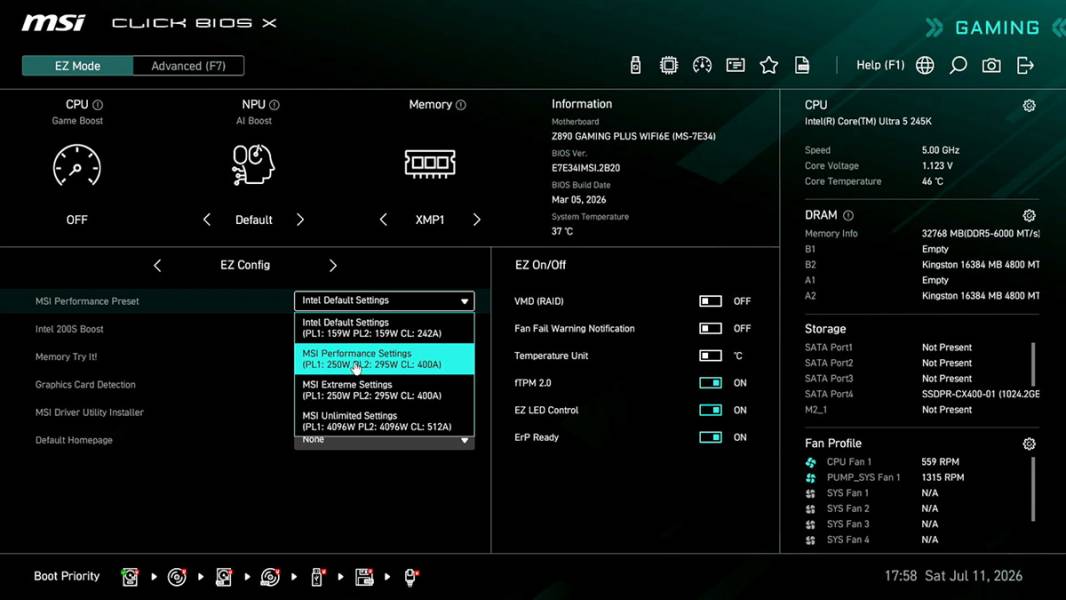The width and height of the screenshot is (1066, 600).
Task: Select Default Homepage item
Action: pos(73,440)
